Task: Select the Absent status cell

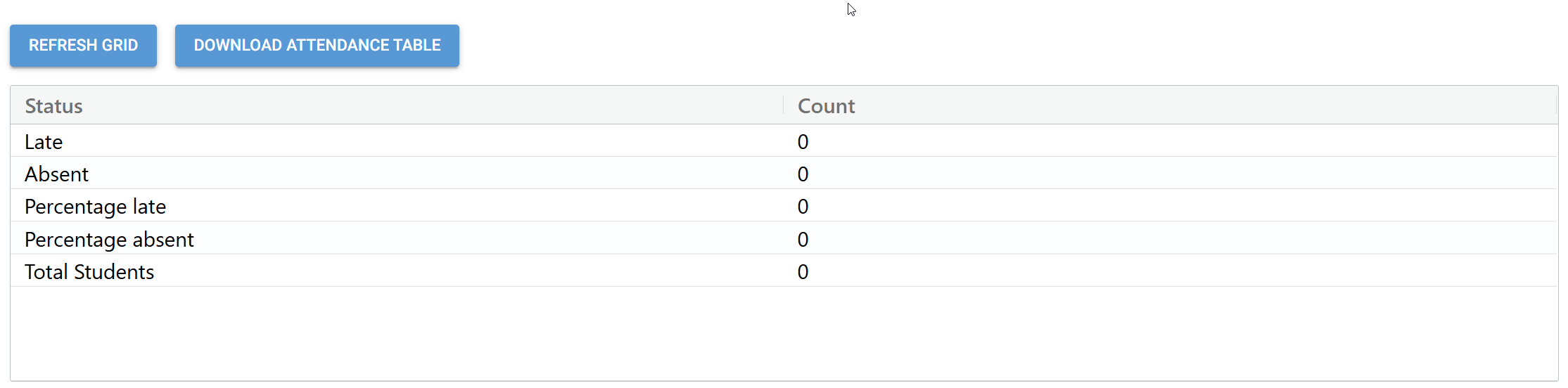Action: pos(56,174)
